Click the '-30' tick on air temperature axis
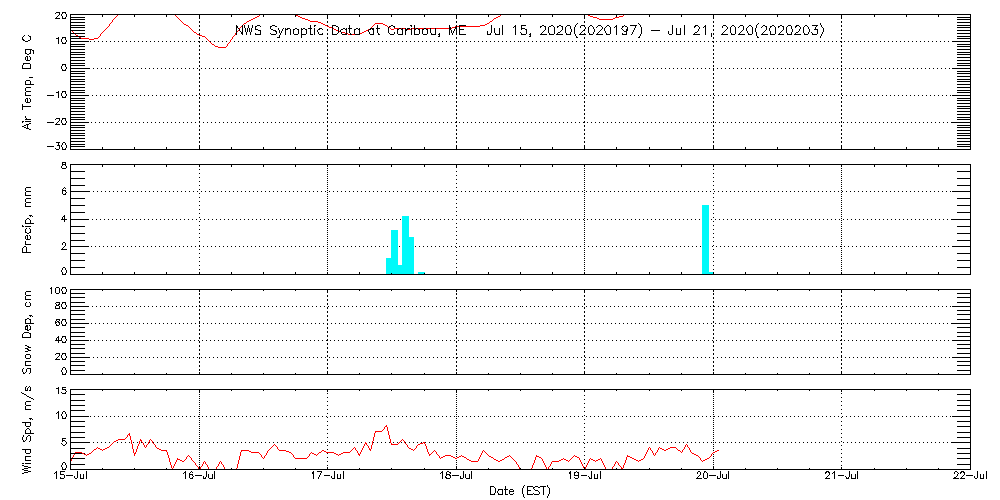This screenshot has height=500, width=1000. (x=56, y=146)
